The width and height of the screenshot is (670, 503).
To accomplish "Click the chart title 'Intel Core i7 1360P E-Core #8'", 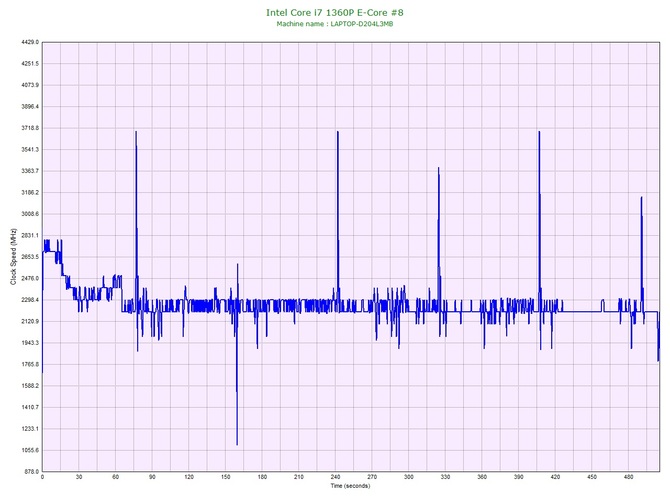I will 335,12.
